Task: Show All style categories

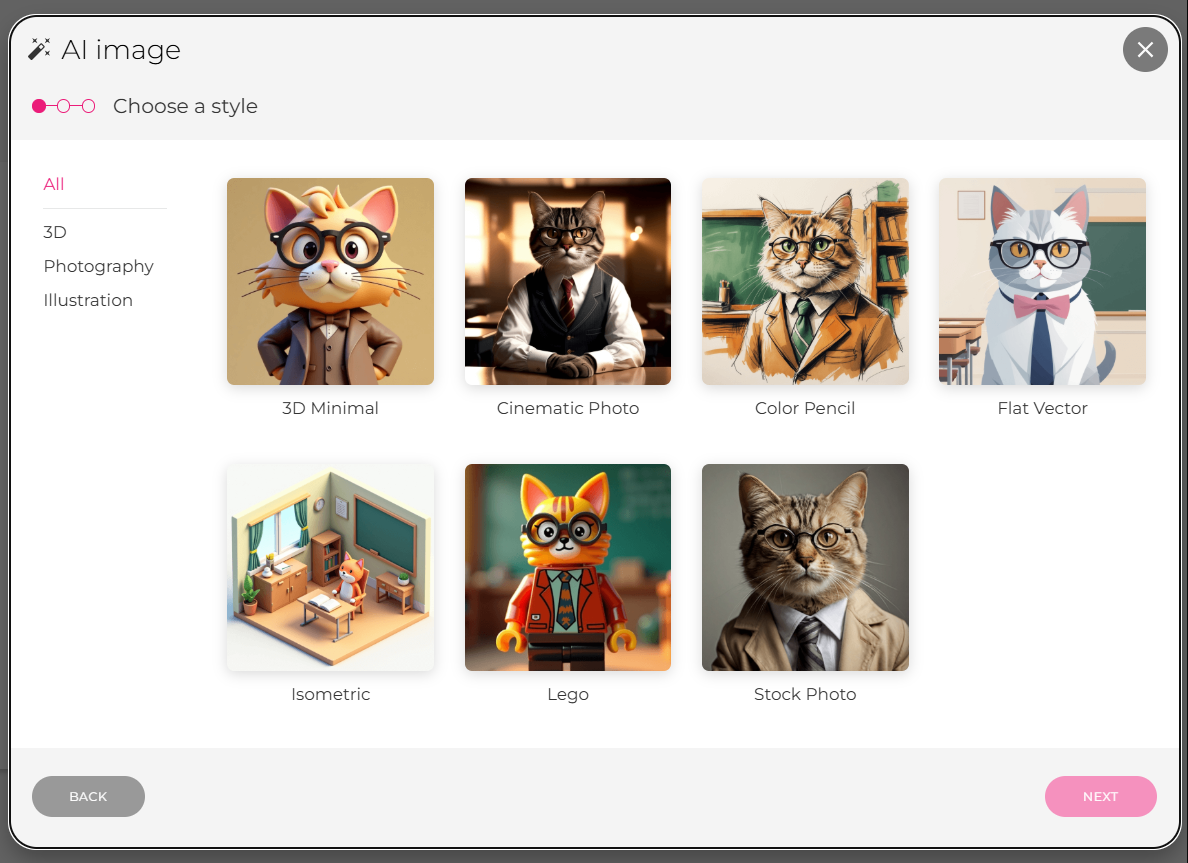Action: [x=54, y=184]
